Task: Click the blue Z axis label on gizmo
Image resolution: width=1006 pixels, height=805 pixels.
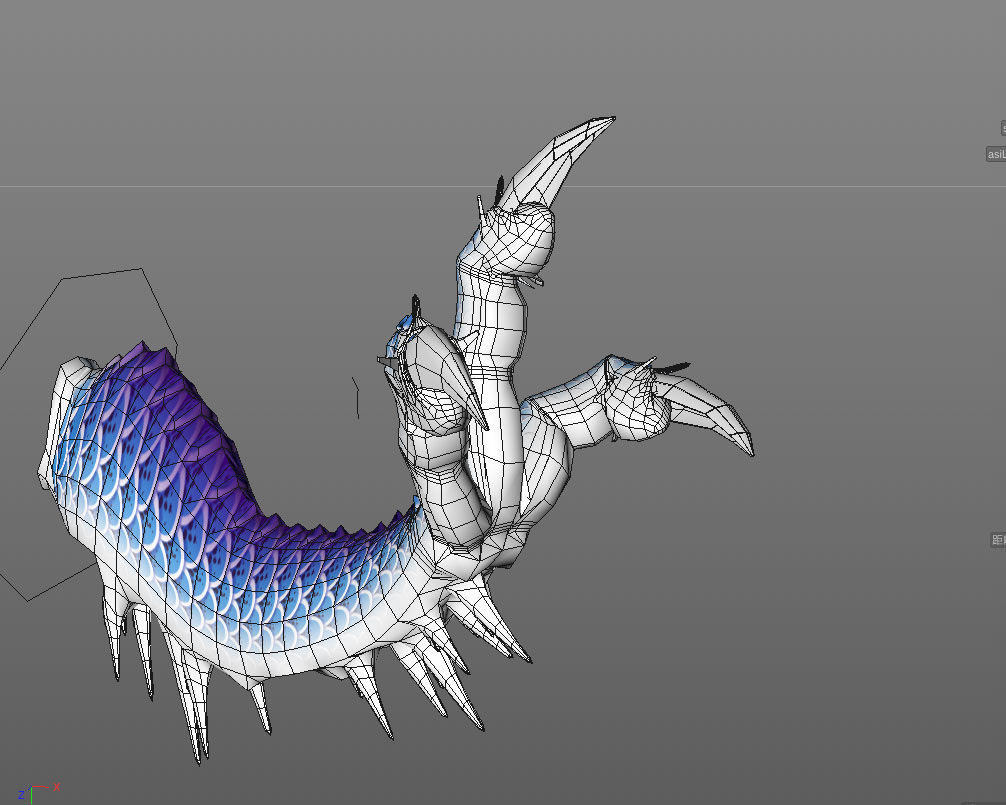Action: (x=21, y=796)
